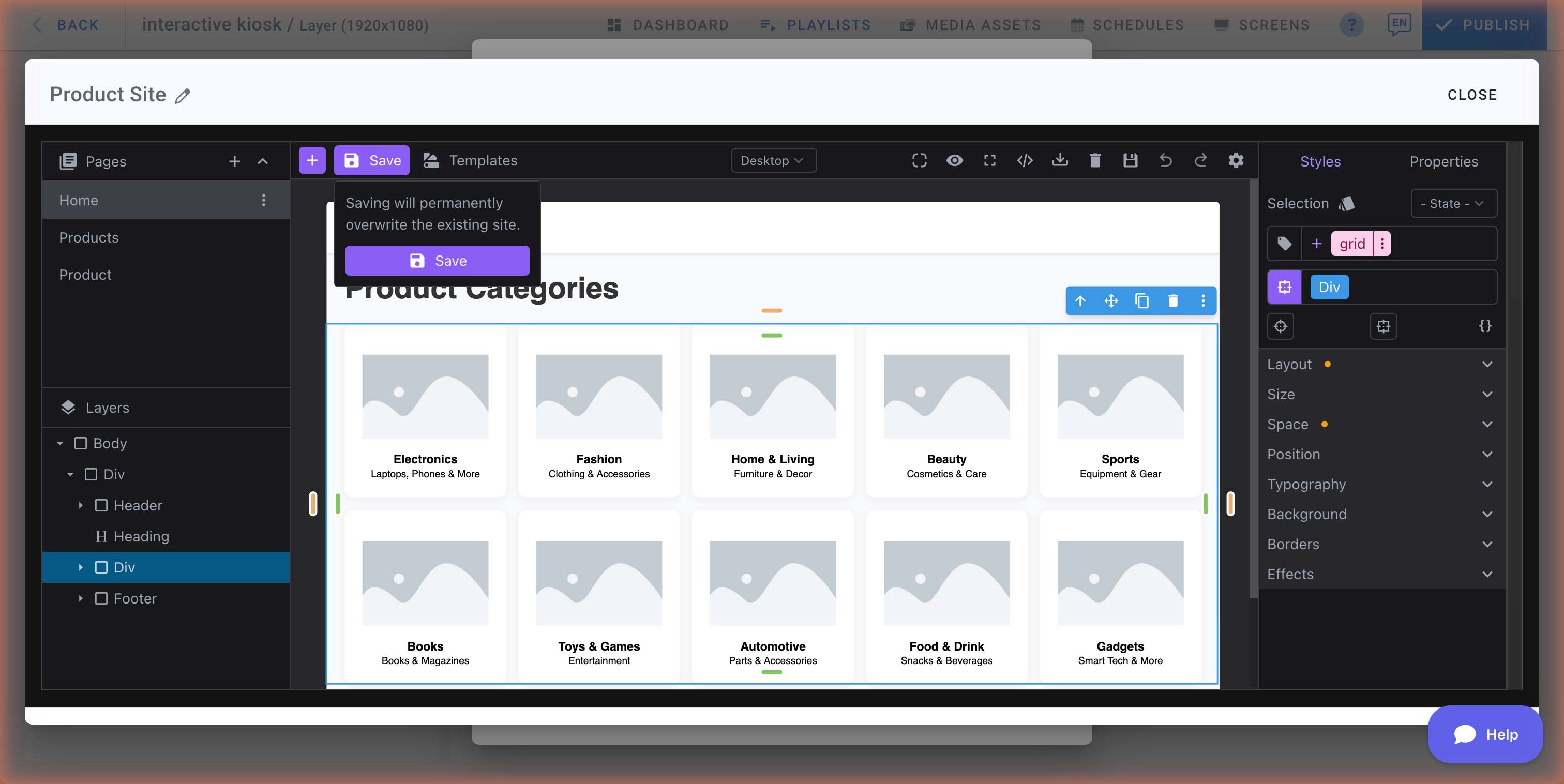Check the Header layer checkbox
Screen dimensions: 1564x784
point(101,505)
